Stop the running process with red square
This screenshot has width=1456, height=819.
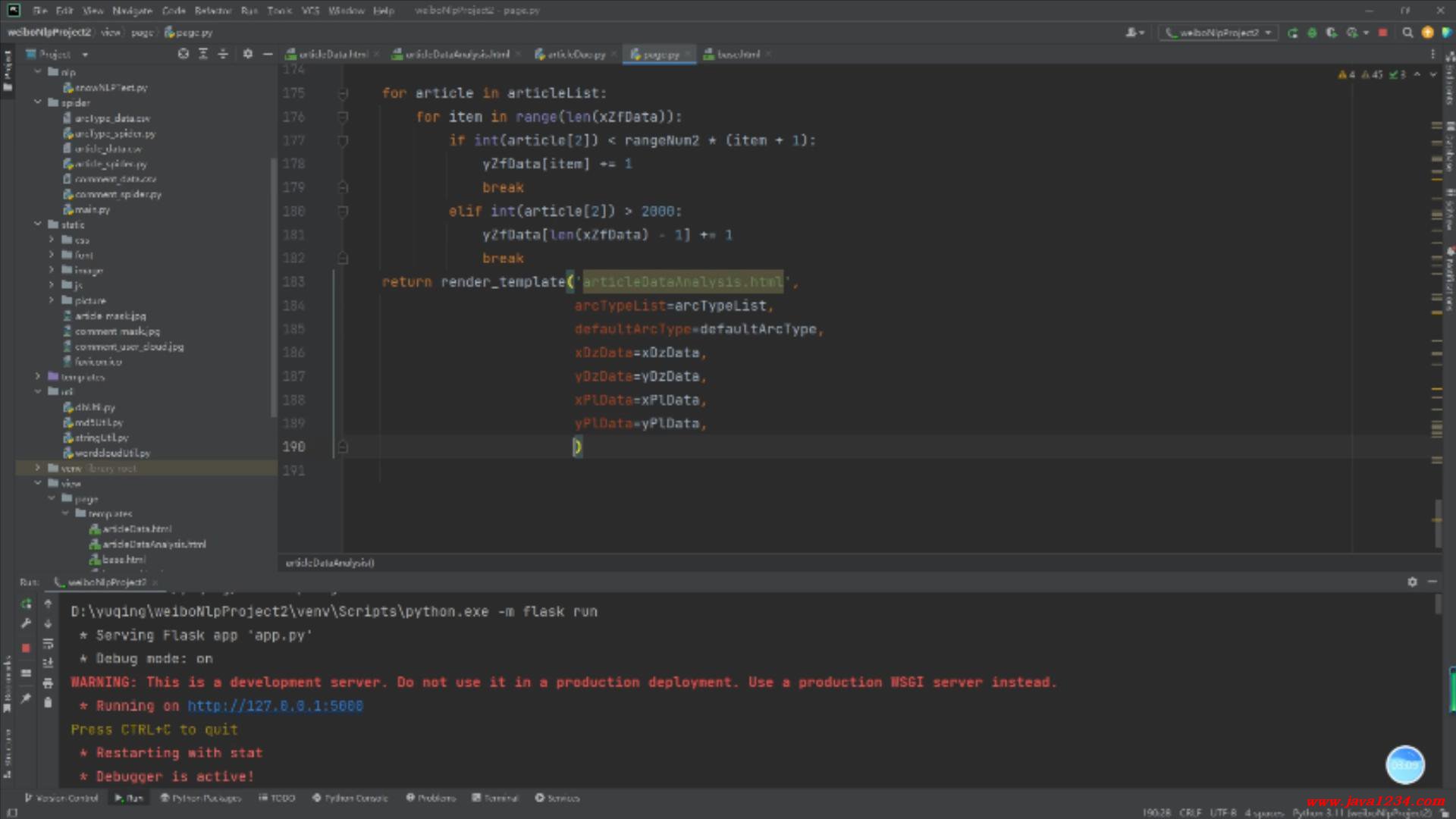(1382, 33)
